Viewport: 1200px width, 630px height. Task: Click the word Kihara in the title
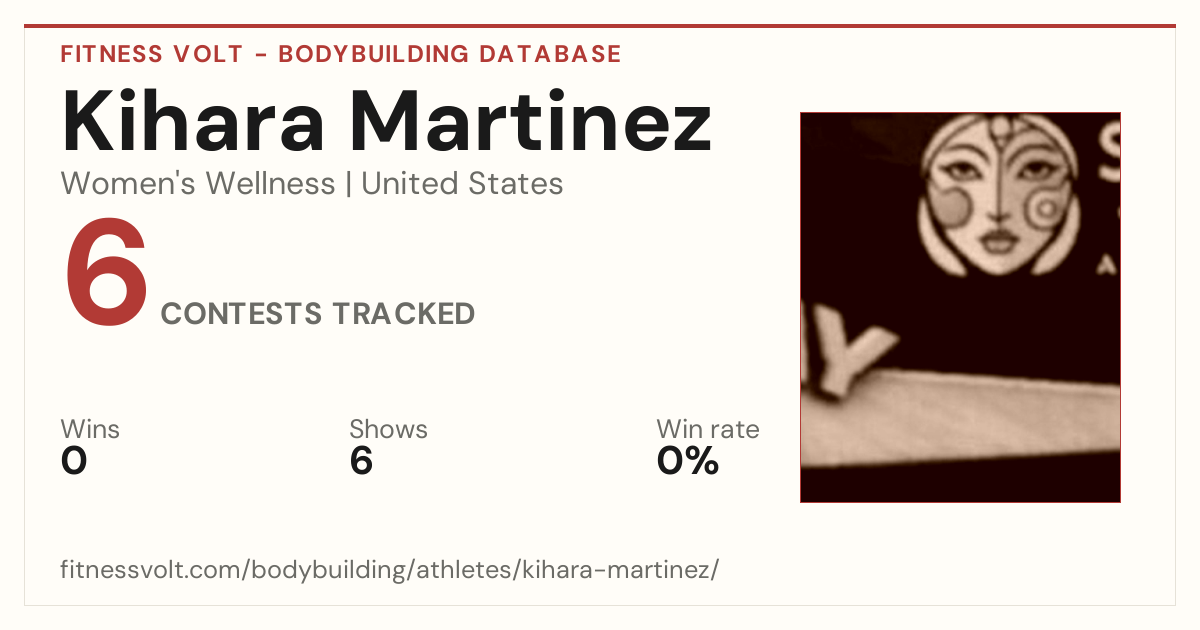tap(193, 120)
